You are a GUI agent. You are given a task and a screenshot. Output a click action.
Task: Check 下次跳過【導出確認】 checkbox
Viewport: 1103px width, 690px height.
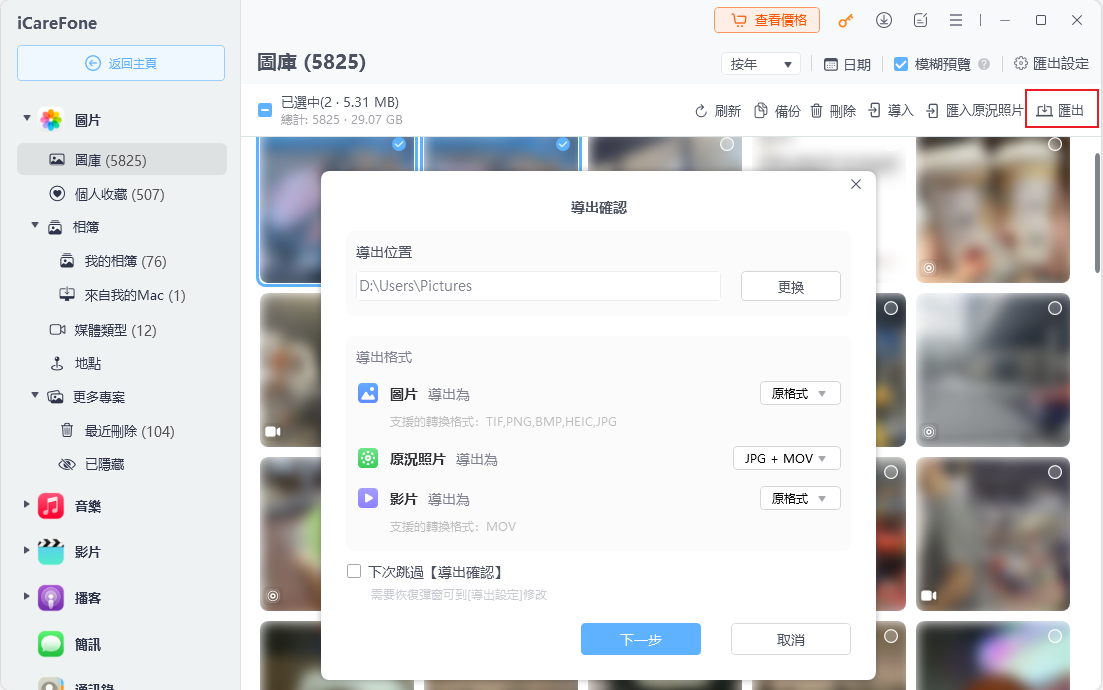pyautogui.click(x=354, y=571)
